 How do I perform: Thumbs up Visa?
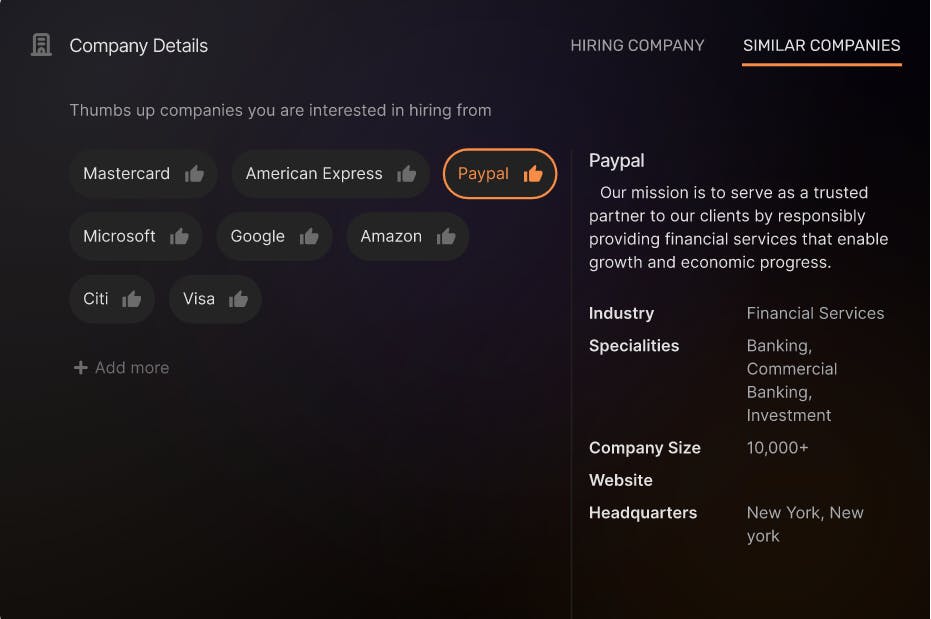pyautogui.click(x=238, y=299)
